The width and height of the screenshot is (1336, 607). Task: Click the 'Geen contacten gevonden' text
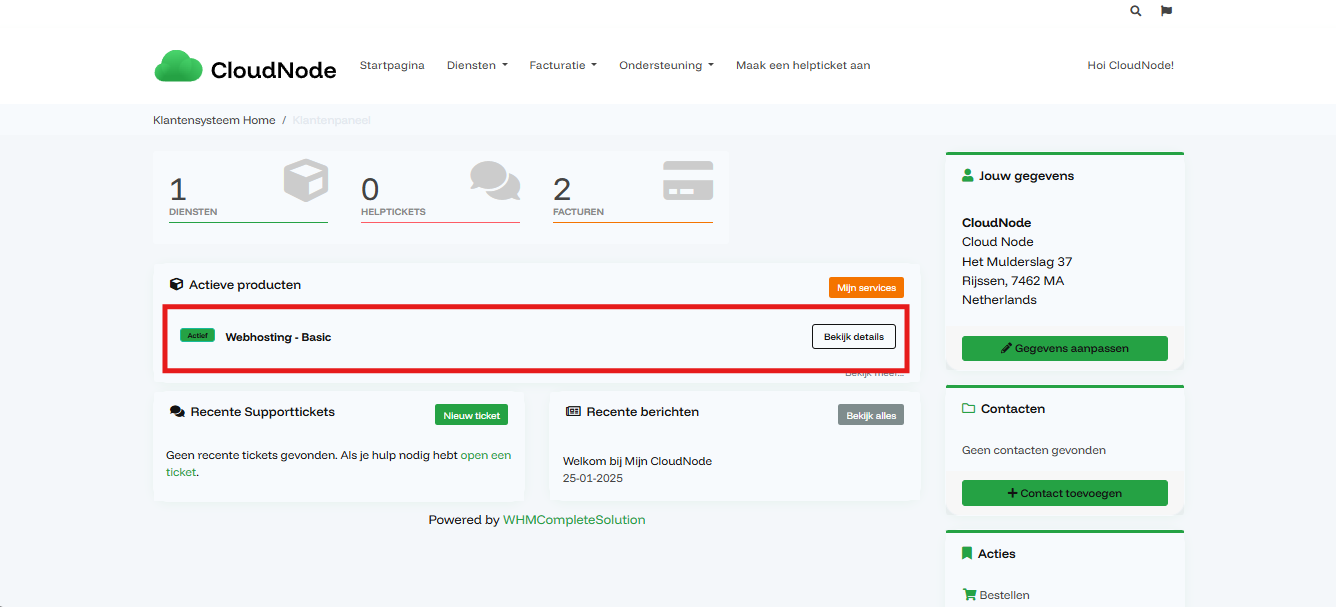1034,450
